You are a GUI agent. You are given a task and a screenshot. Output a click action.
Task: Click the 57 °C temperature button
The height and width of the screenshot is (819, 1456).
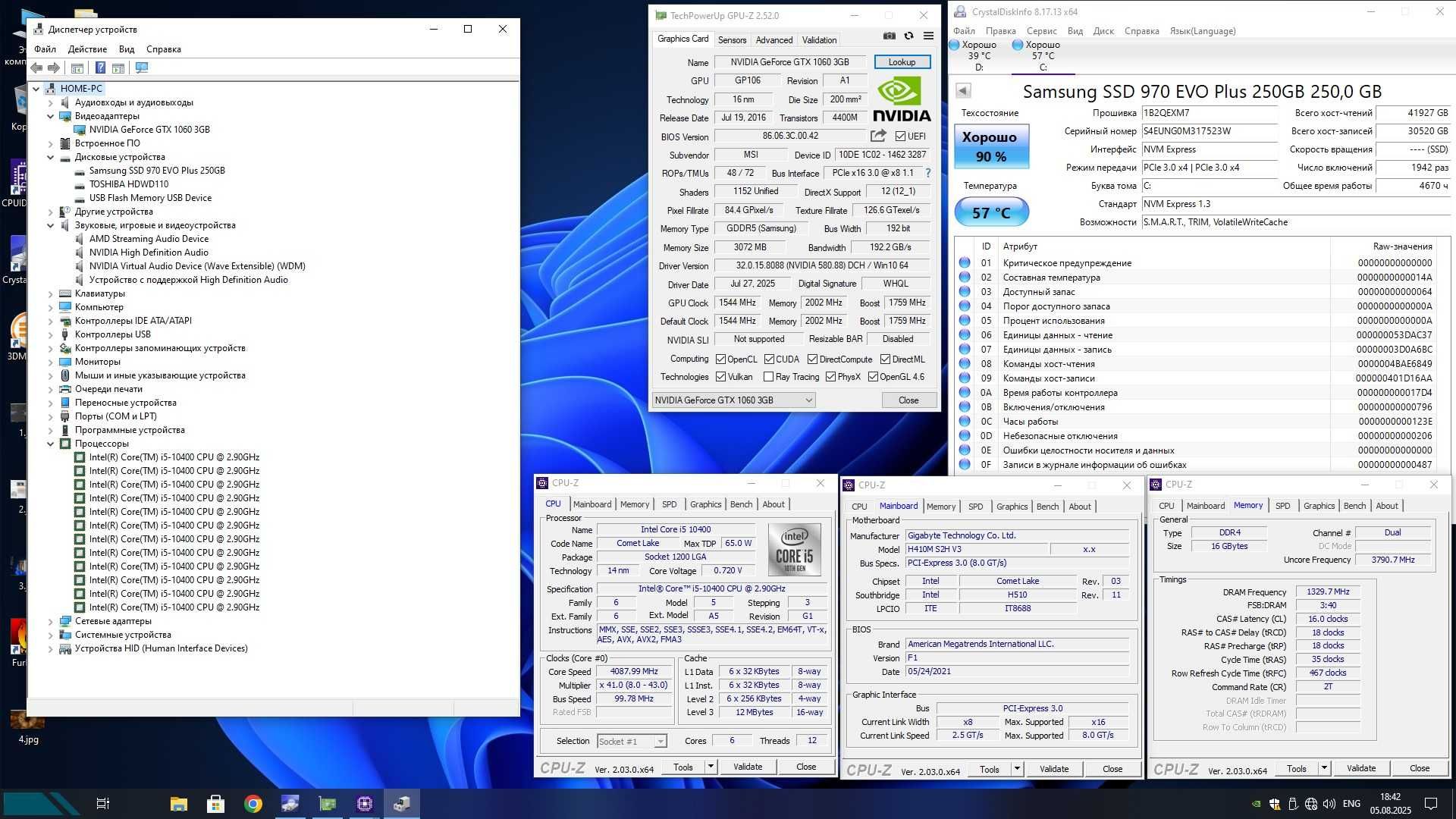coord(991,213)
